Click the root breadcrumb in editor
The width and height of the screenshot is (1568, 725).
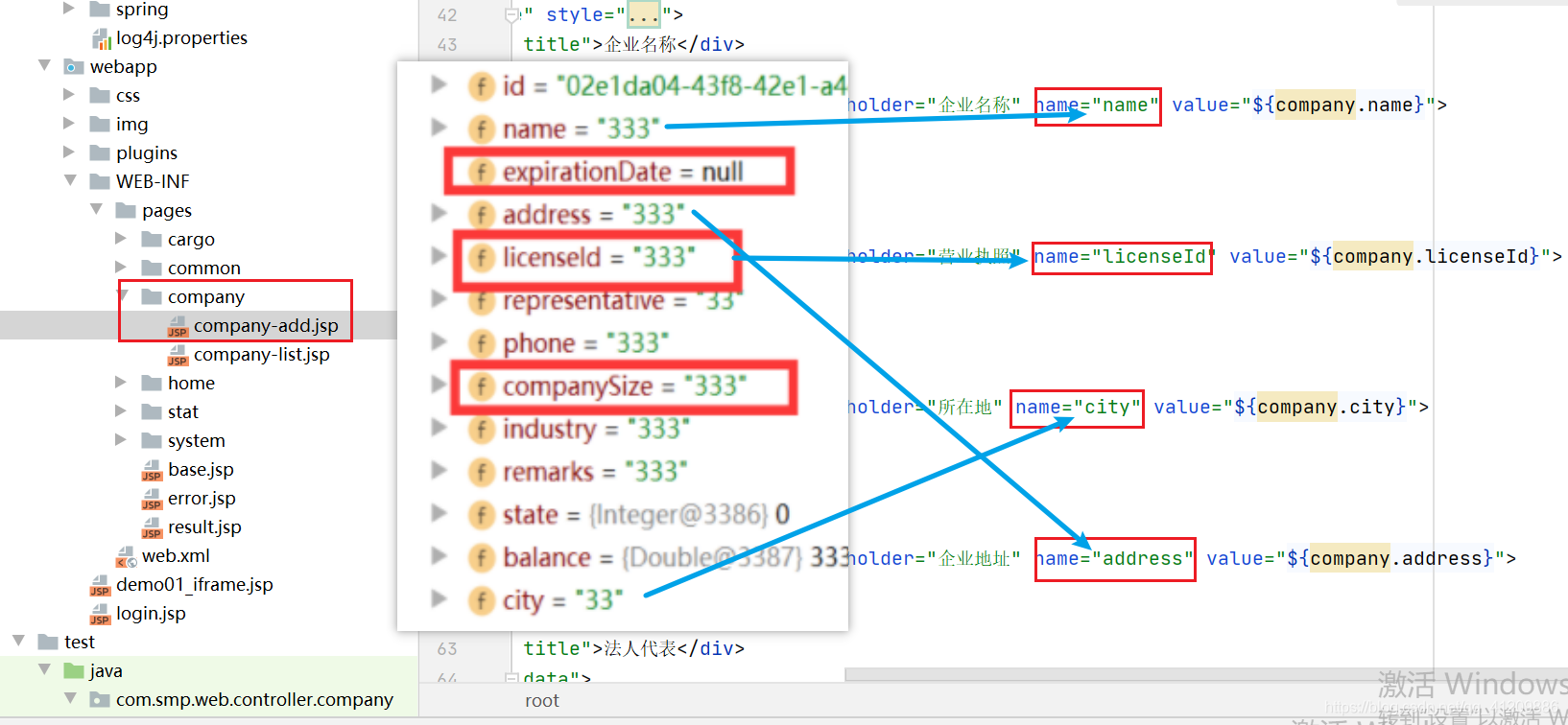(x=542, y=701)
